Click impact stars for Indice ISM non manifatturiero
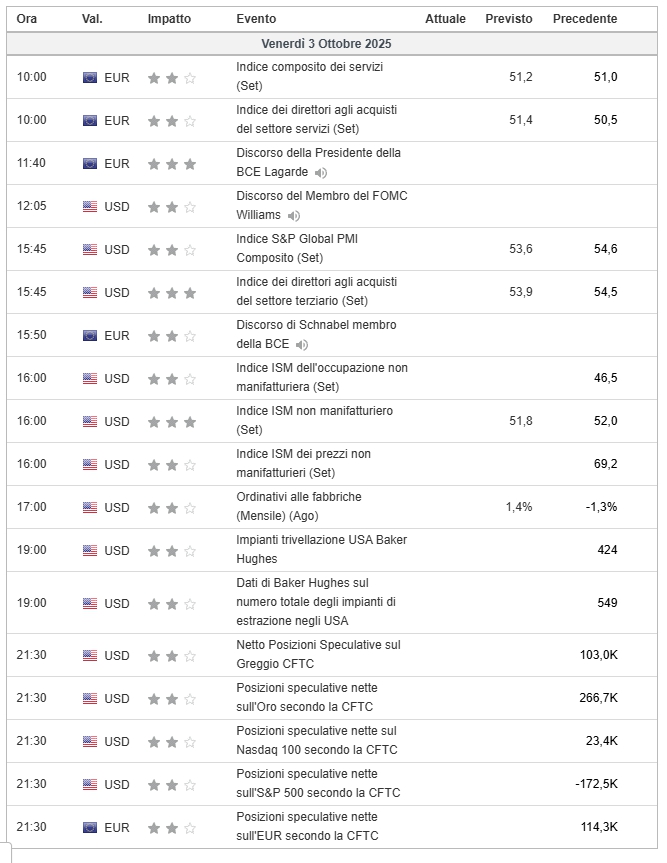The width and height of the screenshot is (667, 863). pos(172,421)
